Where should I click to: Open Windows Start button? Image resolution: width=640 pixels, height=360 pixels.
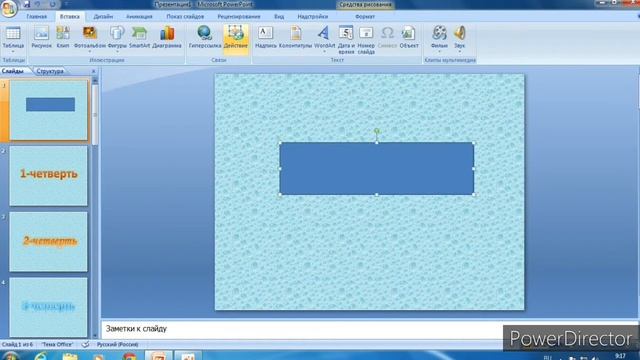point(11,356)
